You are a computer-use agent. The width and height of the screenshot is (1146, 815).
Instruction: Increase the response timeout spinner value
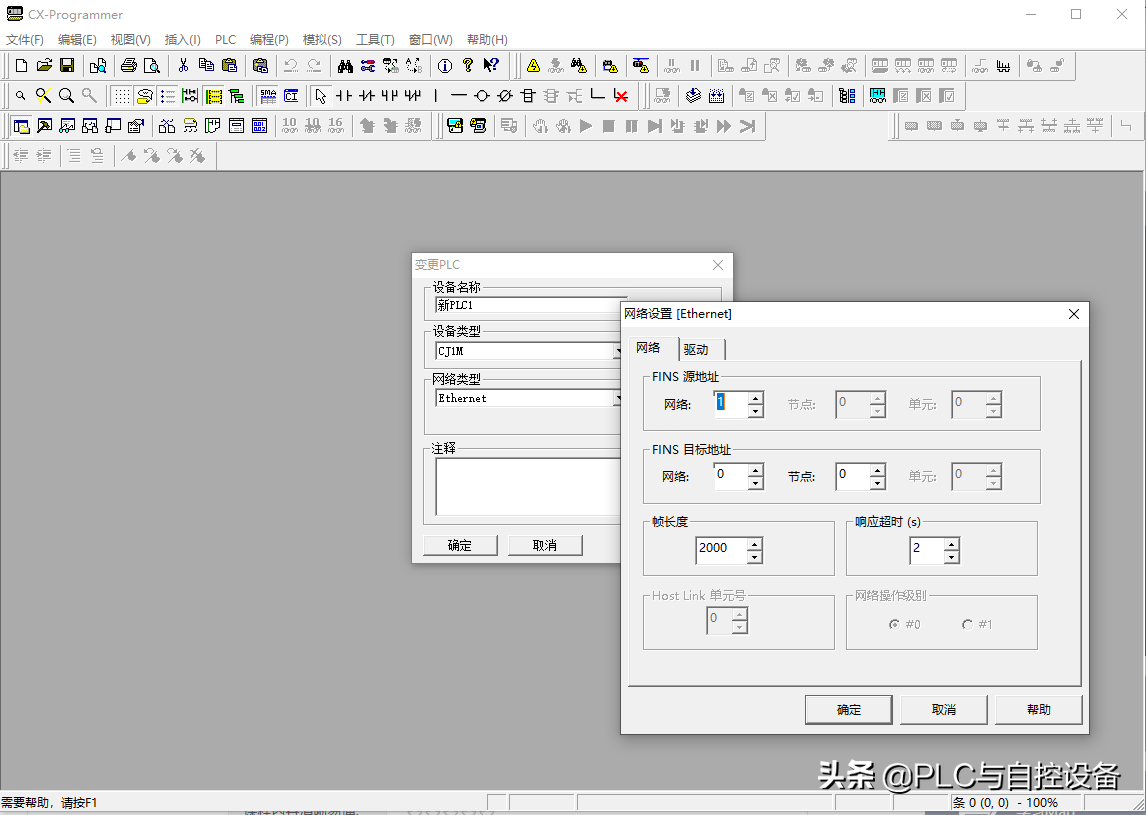(951, 544)
